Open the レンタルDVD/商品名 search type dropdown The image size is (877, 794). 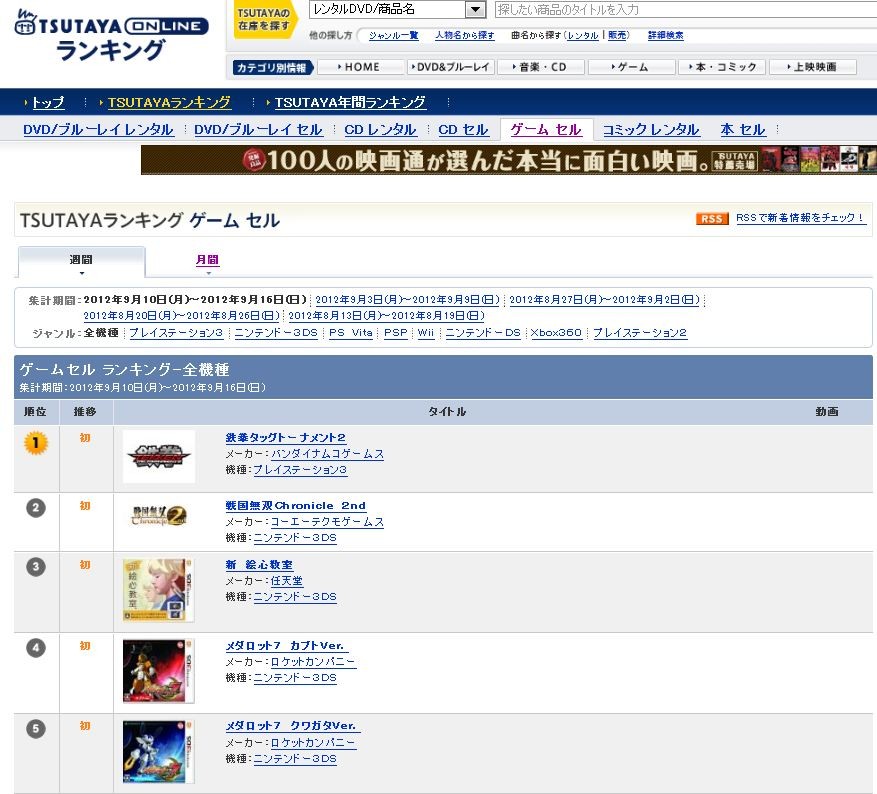[x=397, y=10]
